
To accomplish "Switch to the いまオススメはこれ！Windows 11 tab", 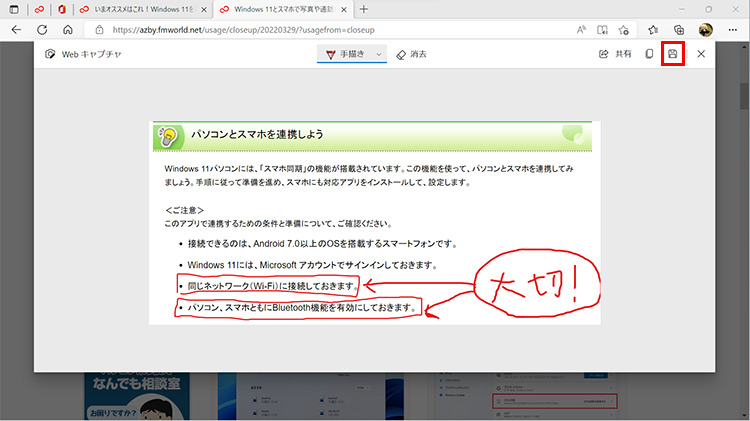I will pyautogui.click(x=150, y=9).
